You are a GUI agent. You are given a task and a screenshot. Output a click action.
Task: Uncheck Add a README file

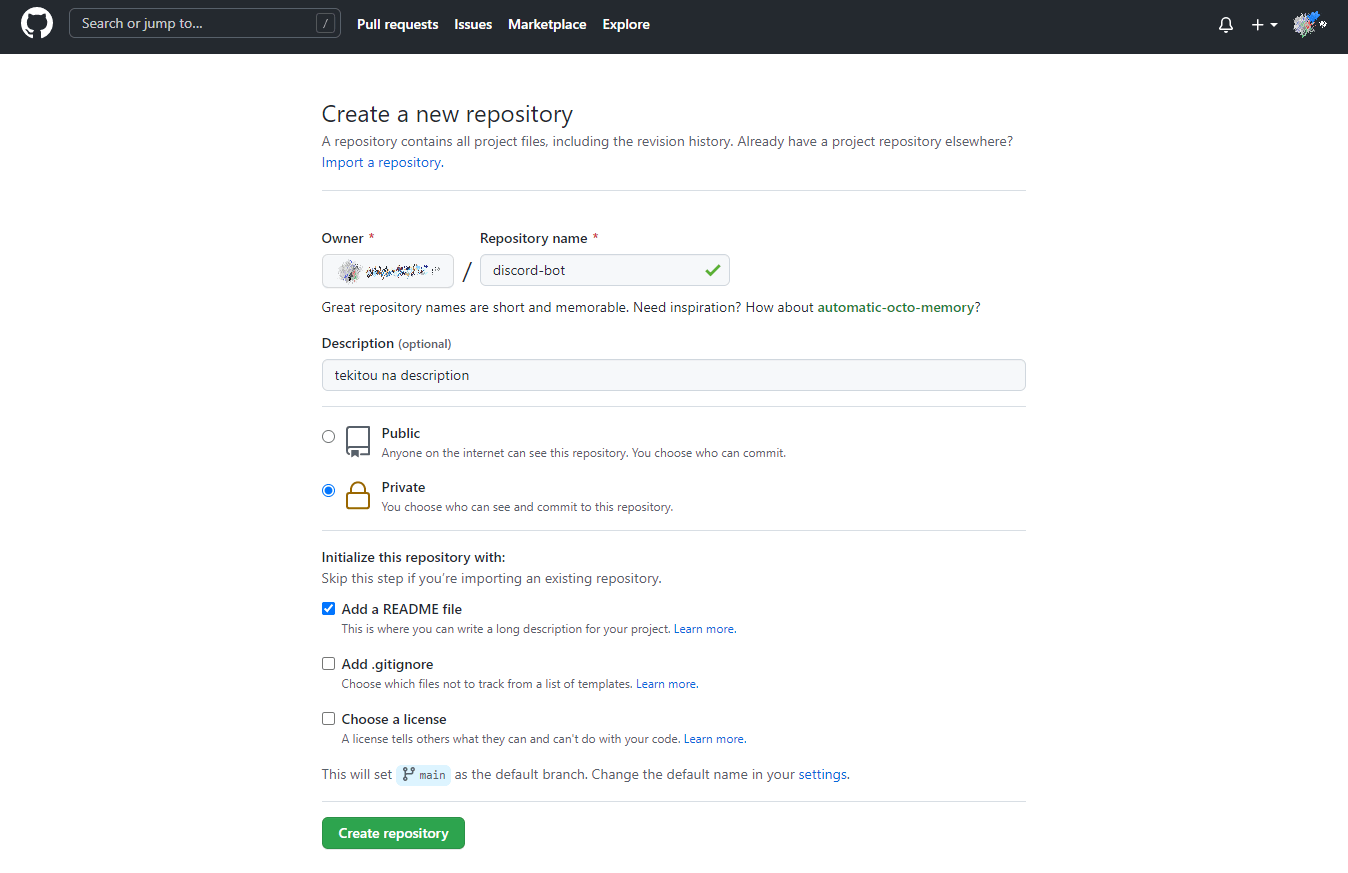[x=328, y=608]
